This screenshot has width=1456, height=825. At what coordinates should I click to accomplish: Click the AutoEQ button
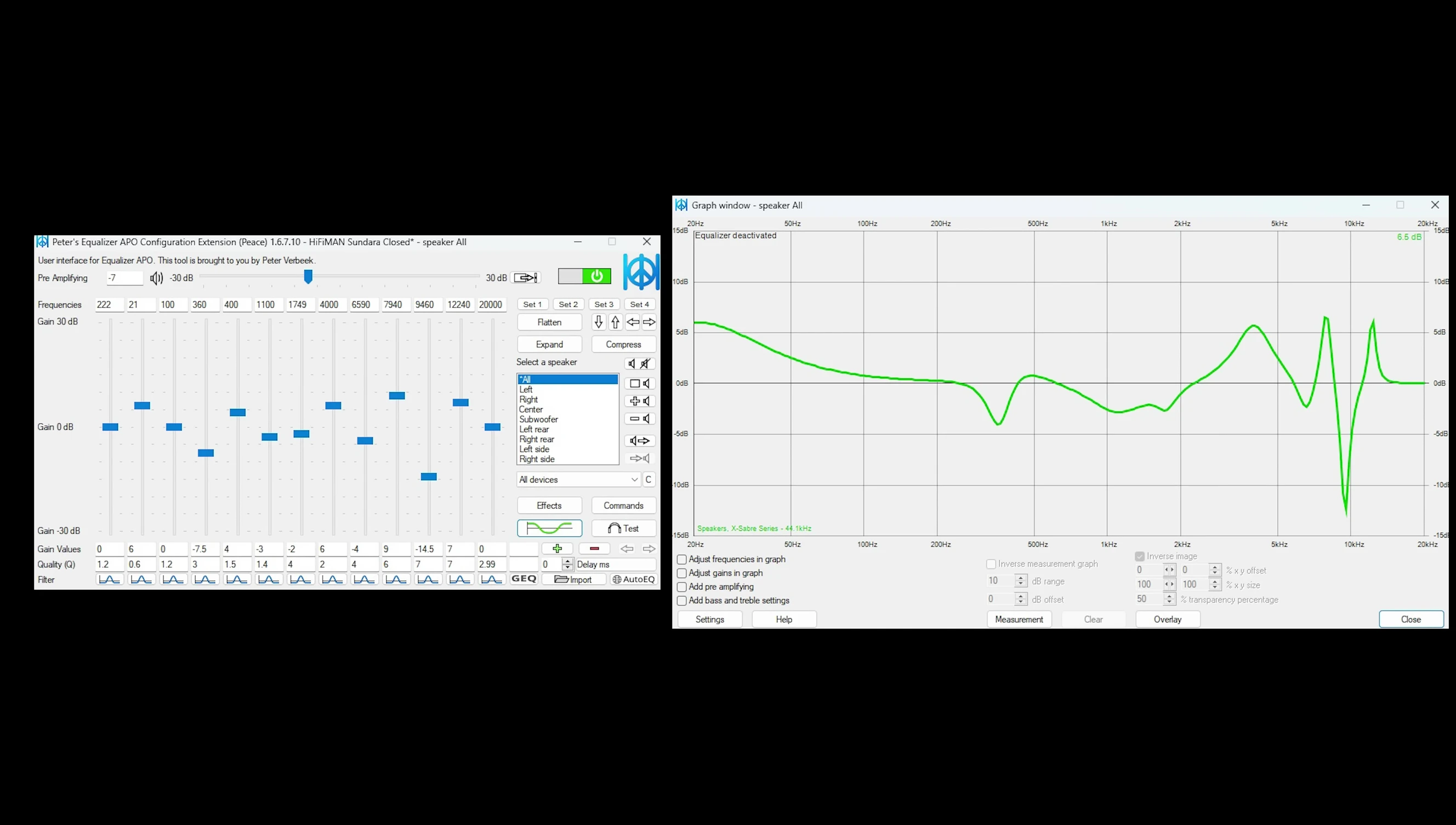[633, 579]
